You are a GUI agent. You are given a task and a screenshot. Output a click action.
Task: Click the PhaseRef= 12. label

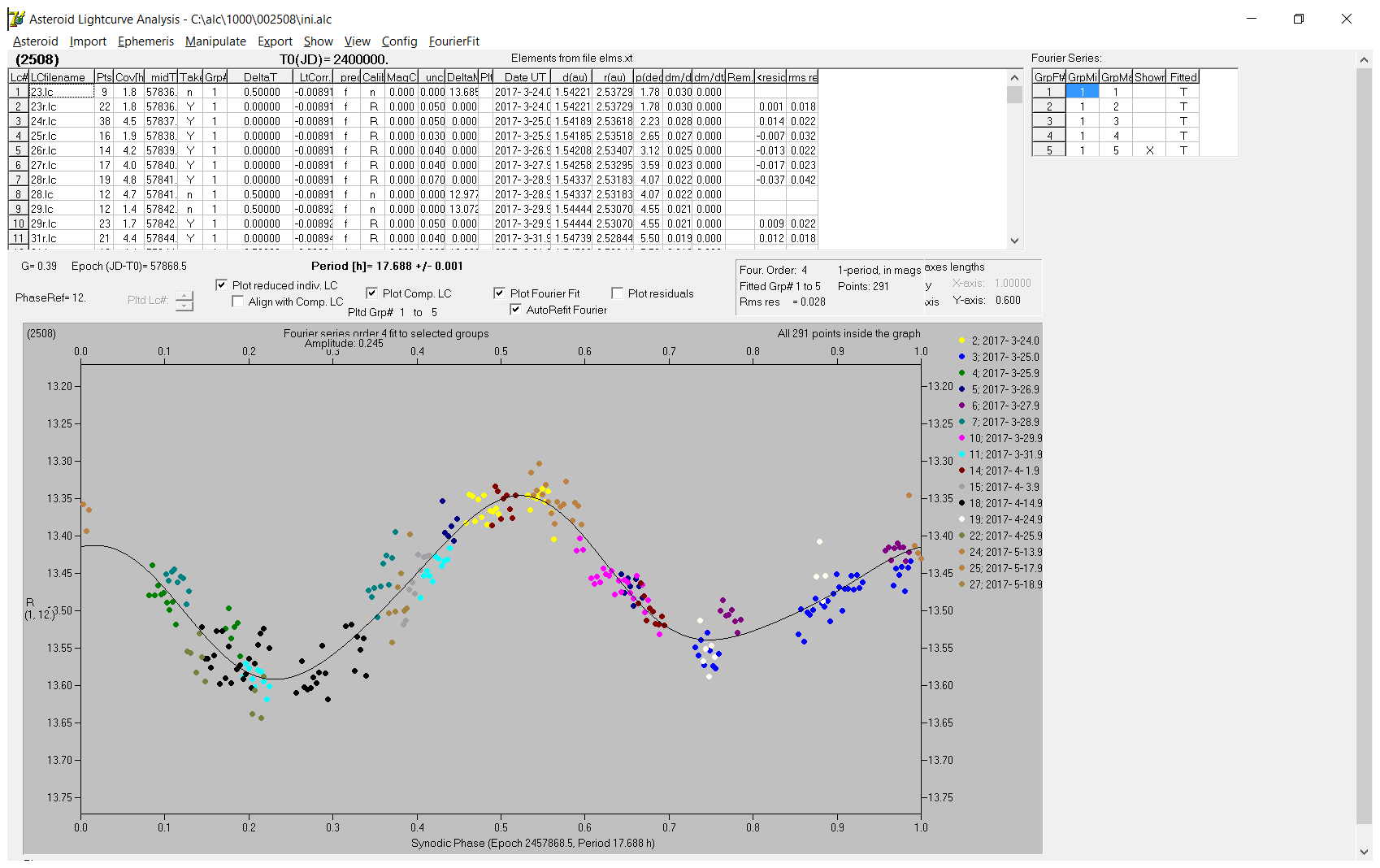click(x=50, y=298)
